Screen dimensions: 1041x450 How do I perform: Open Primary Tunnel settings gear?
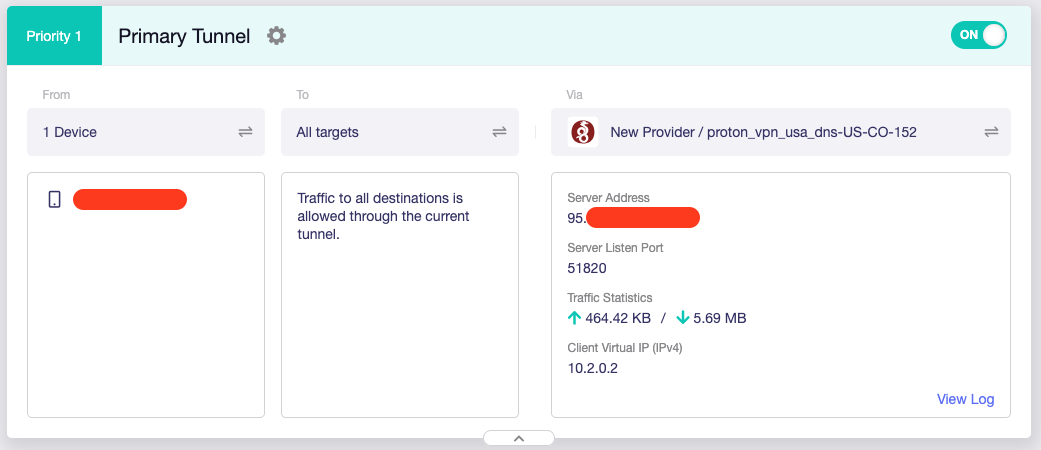[276, 36]
